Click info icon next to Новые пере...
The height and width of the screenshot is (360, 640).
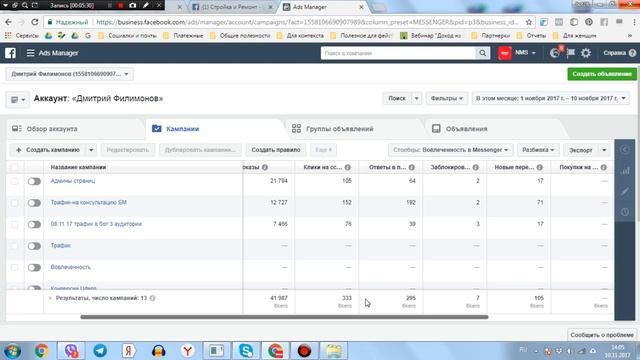click(540, 167)
